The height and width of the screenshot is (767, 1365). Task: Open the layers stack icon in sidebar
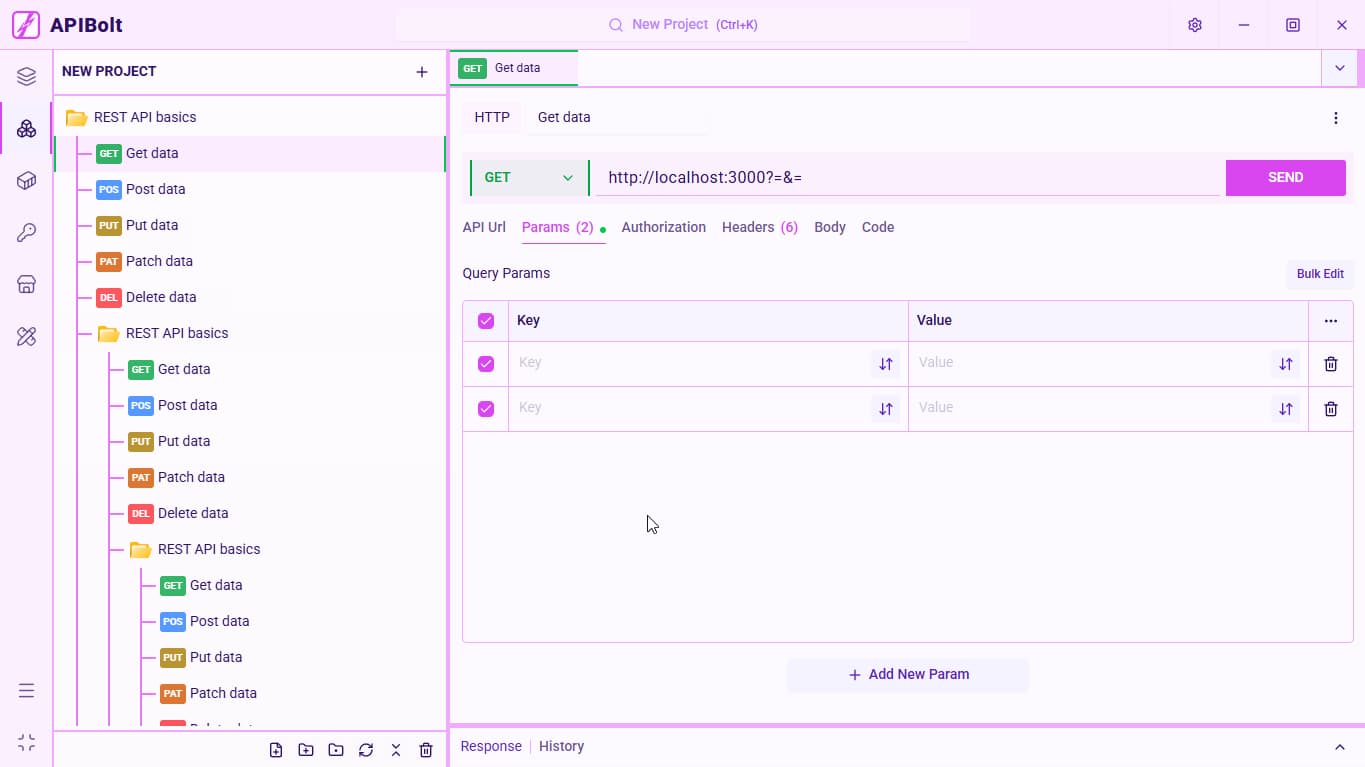(27, 77)
